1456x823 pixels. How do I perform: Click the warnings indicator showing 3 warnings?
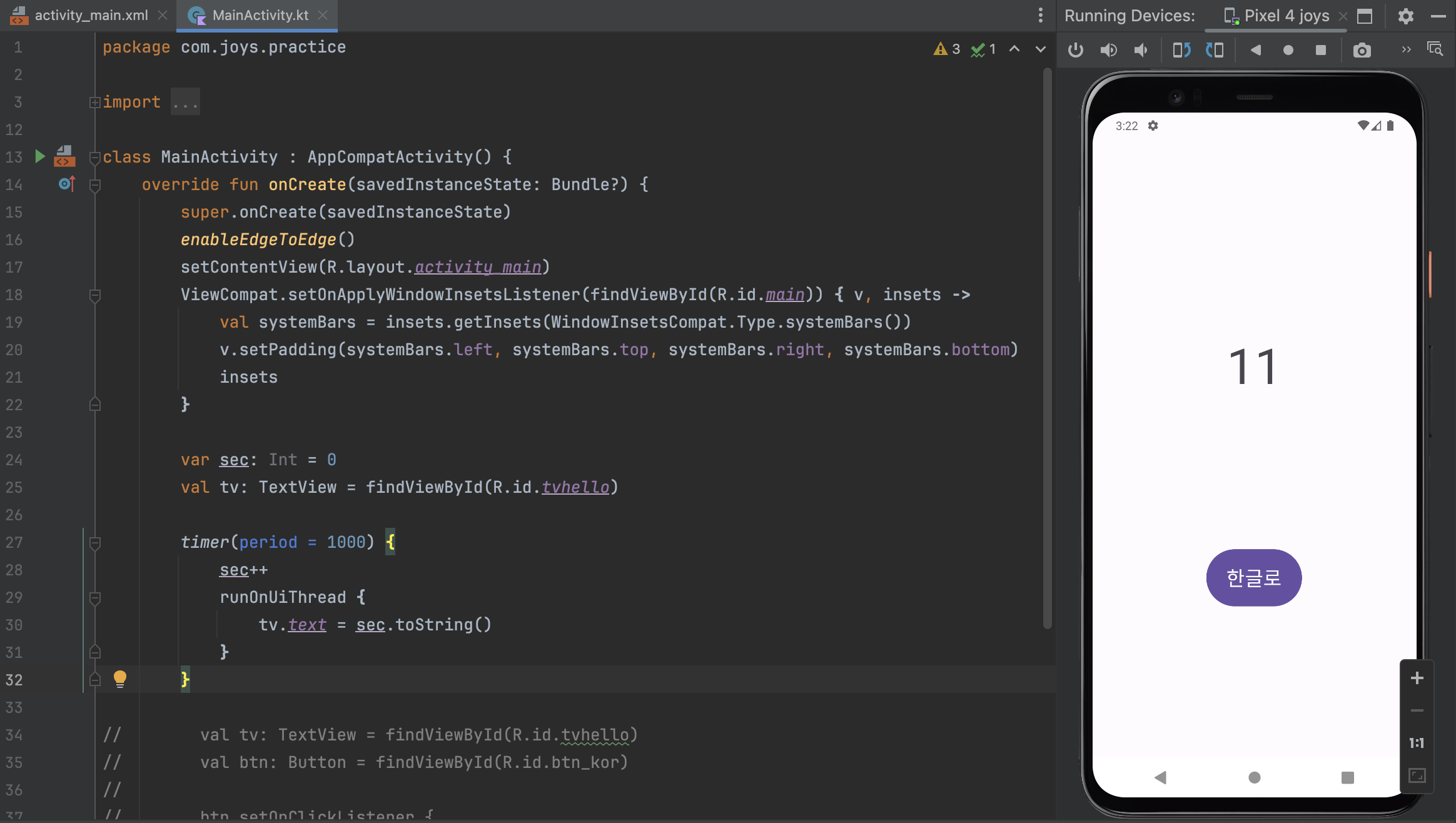(x=946, y=49)
